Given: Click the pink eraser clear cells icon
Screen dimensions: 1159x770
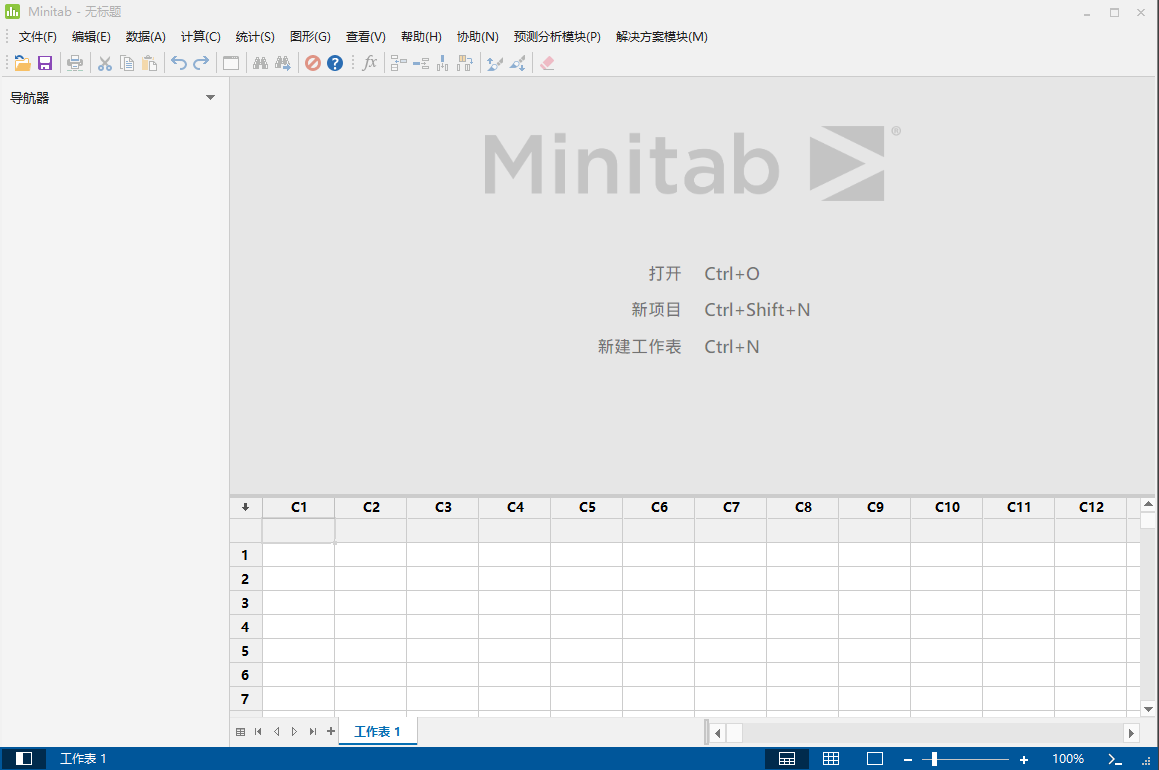Looking at the screenshot, I should point(547,64).
